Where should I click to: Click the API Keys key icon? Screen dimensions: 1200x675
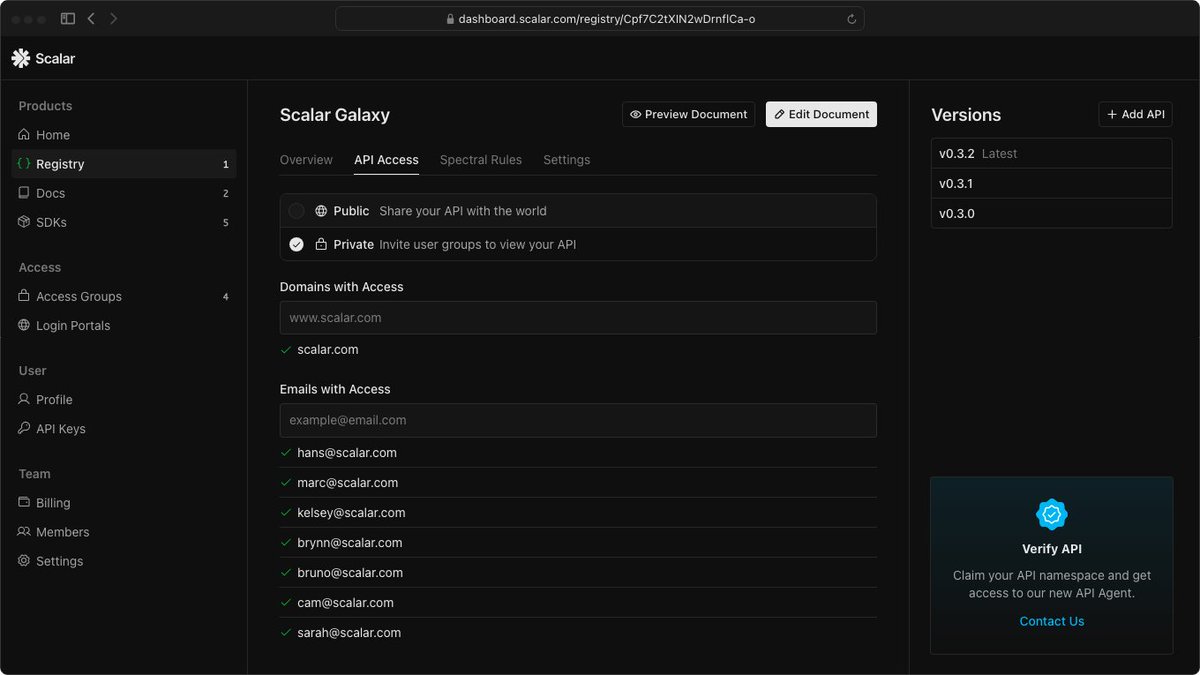24,428
